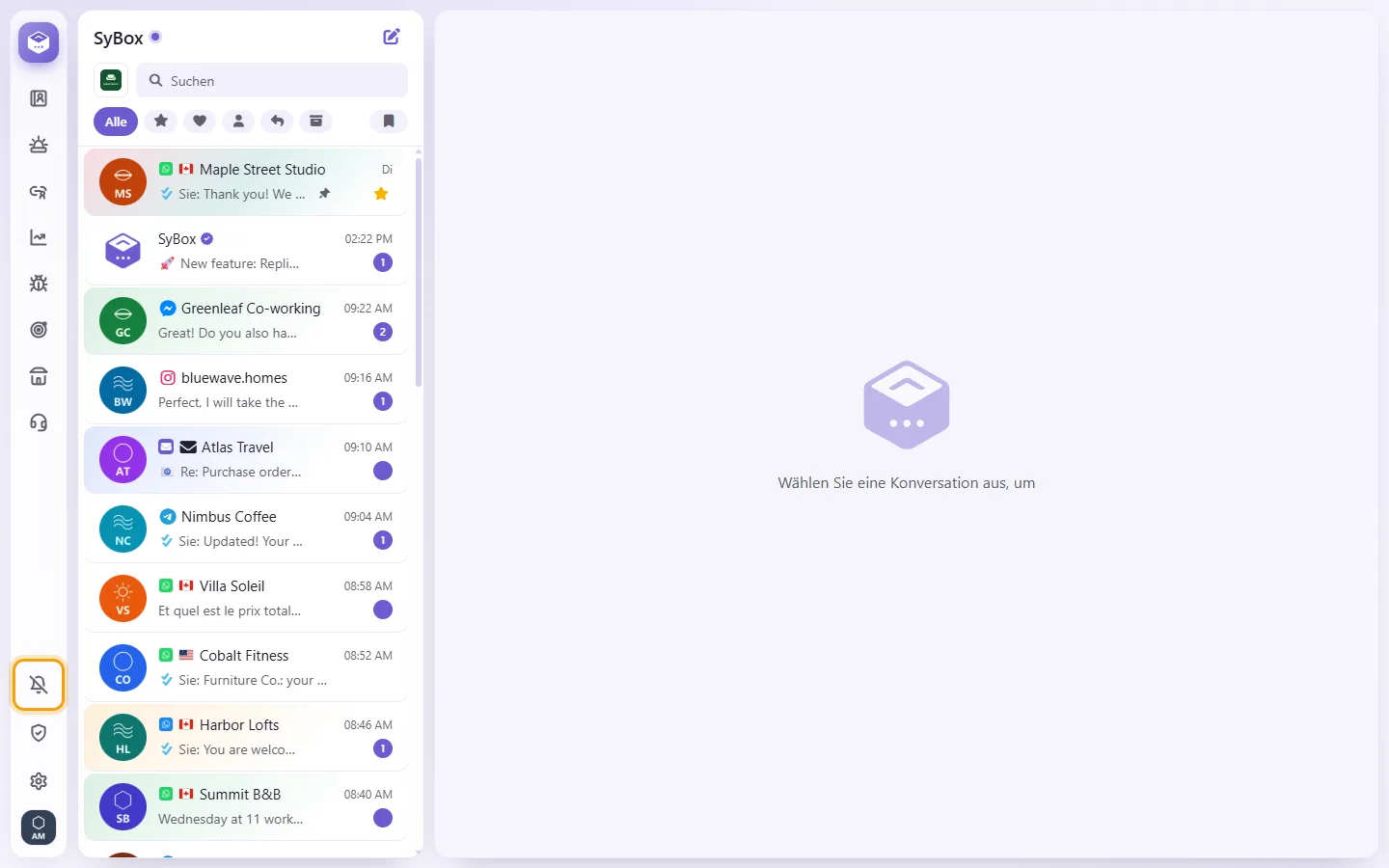Open the AM account avatar

pyautogui.click(x=39, y=827)
